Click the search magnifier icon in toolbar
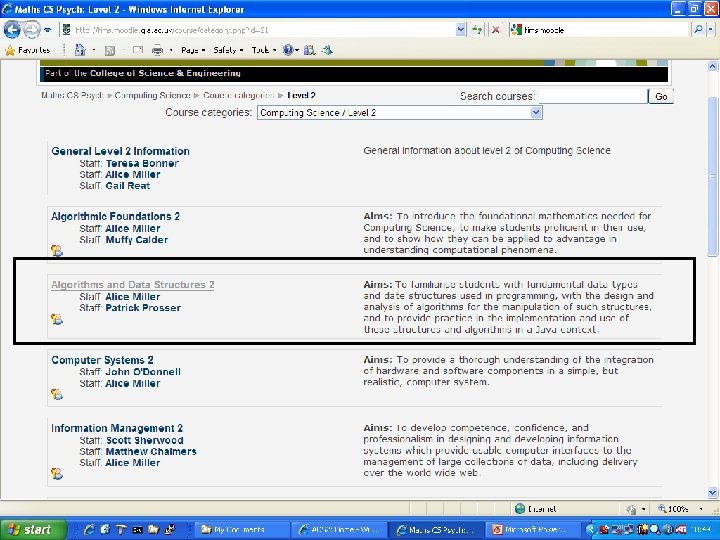The height and width of the screenshot is (540, 720). click(x=698, y=30)
